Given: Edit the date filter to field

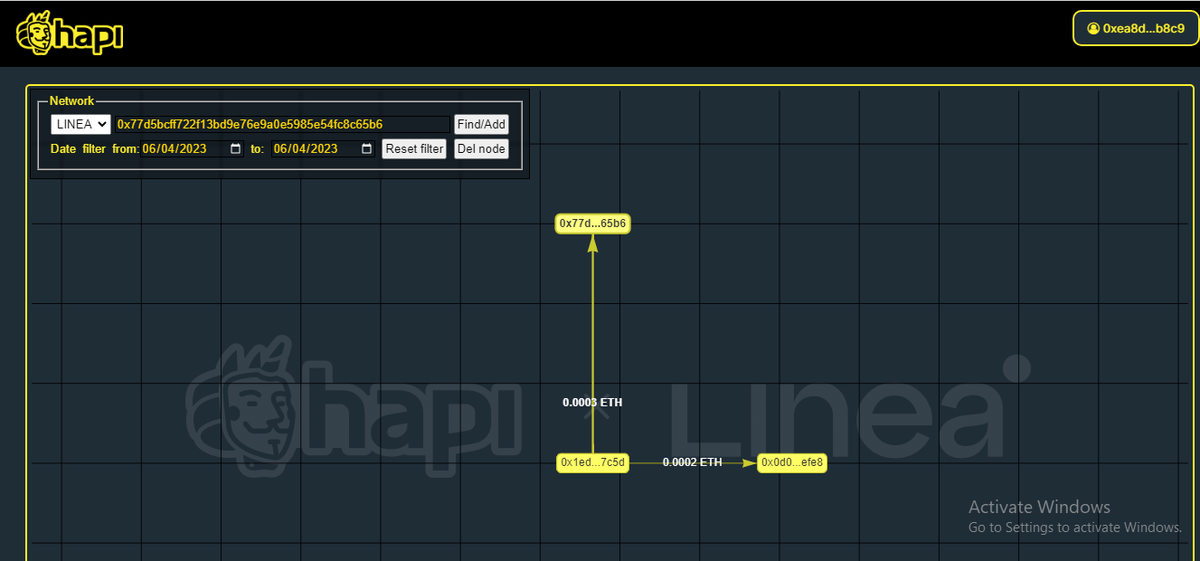Looking at the screenshot, I should tap(323, 149).
